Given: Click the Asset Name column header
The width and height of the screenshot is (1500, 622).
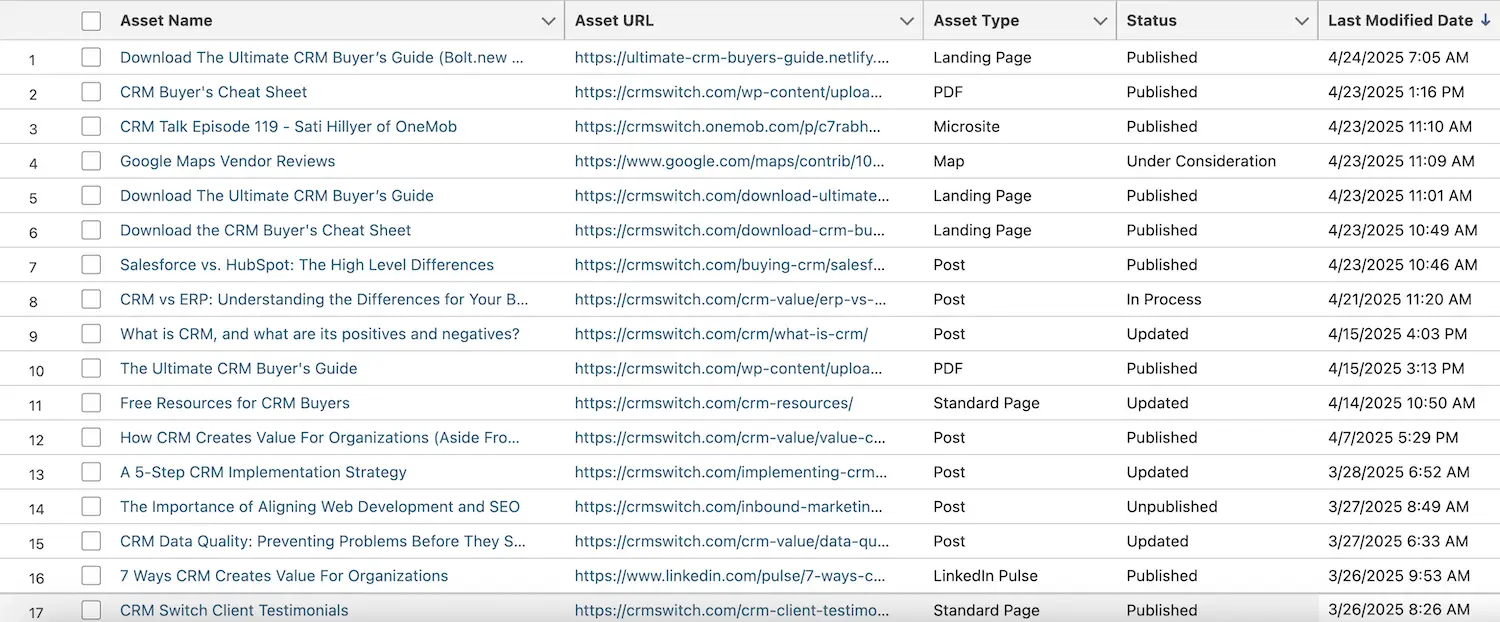Looking at the screenshot, I should tap(166, 20).
